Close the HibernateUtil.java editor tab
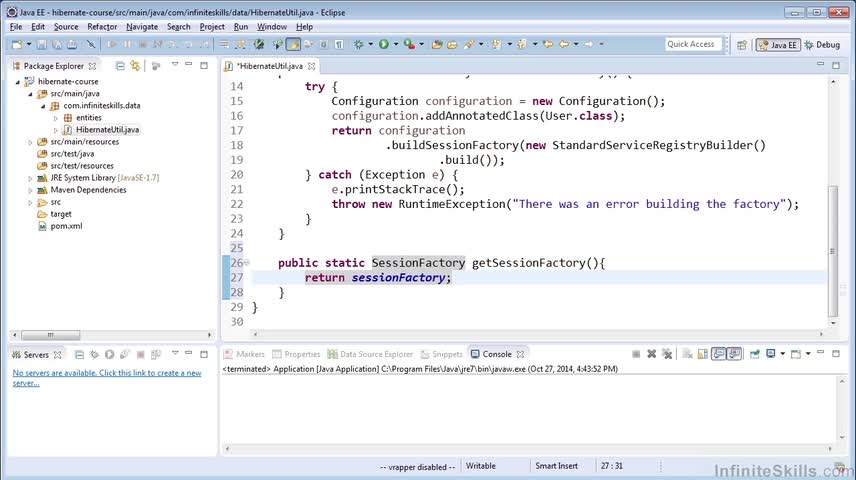The width and height of the screenshot is (856, 480). point(311,66)
